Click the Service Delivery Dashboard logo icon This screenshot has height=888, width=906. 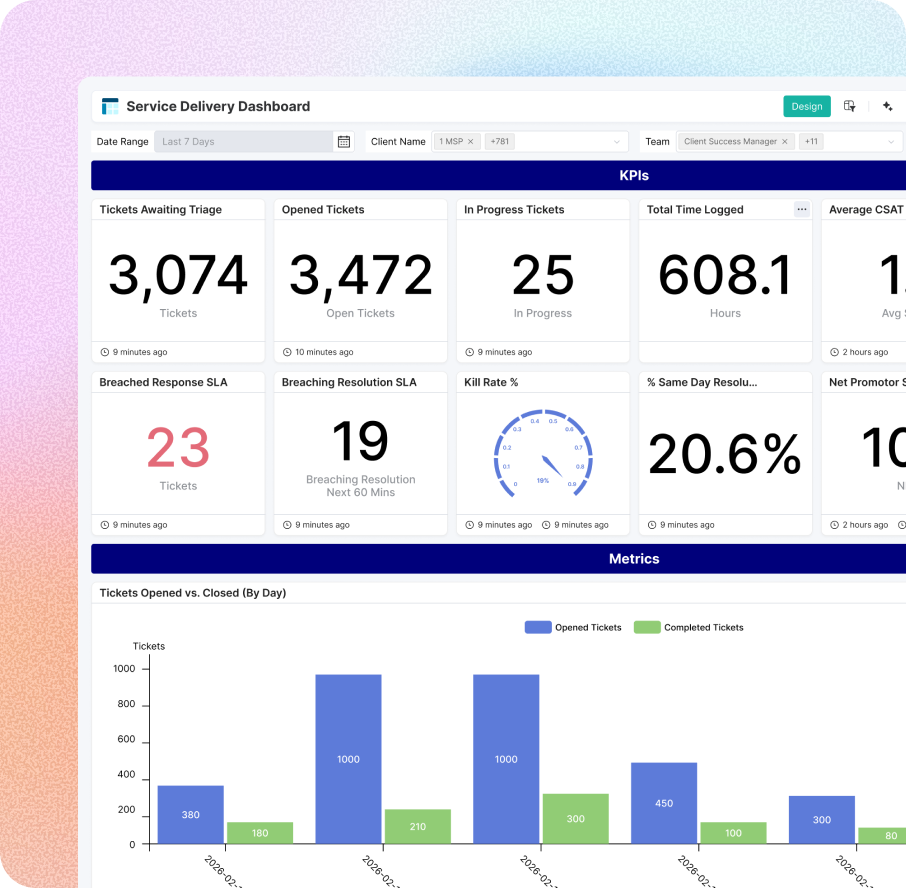pyautogui.click(x=110, y=106)
